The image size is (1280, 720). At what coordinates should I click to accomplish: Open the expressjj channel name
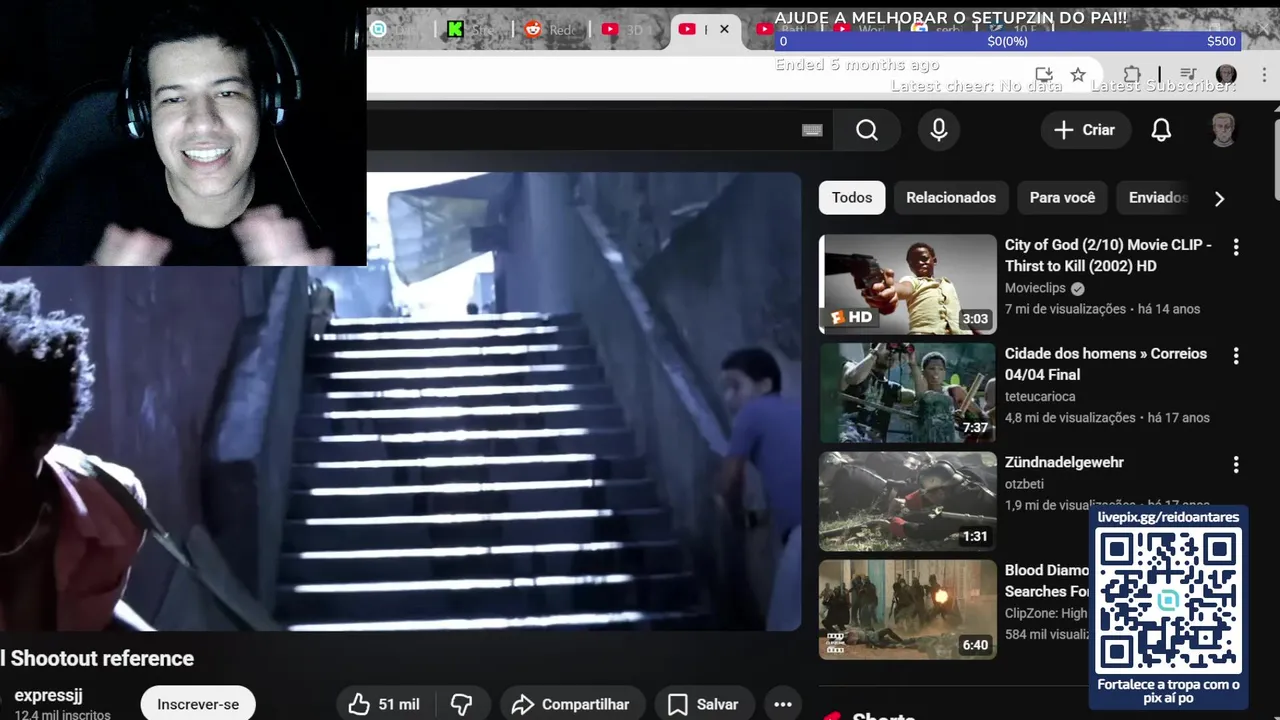pyautogui.click(x=48, y=695)
